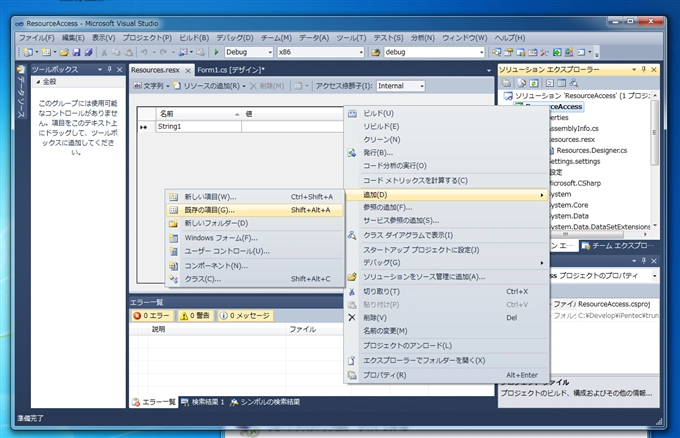Toggle the 0 警告 filter button
Viewport: 680px width, 438px height.
coord(195,316)
